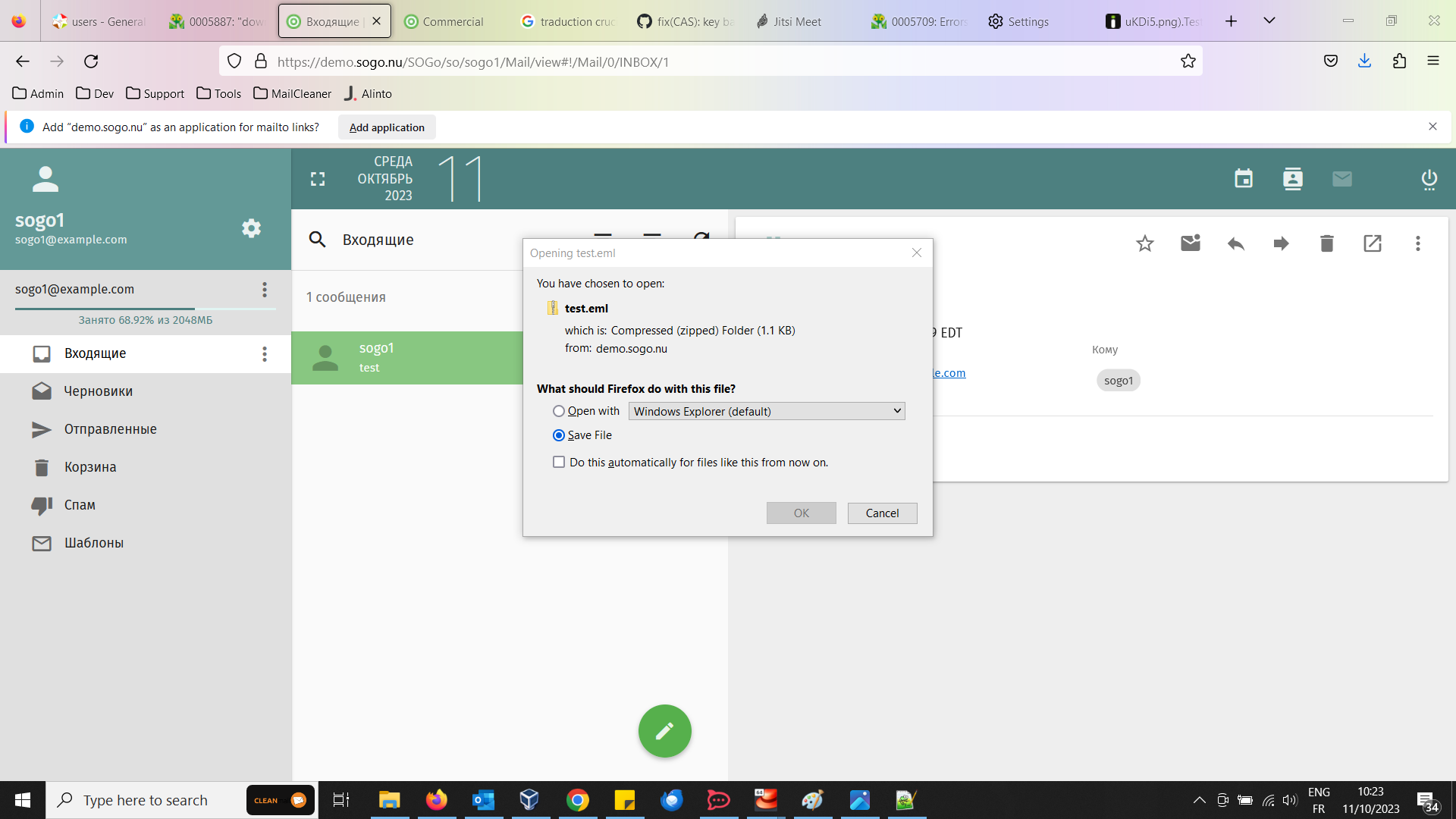Click the 'Add application' button

[x=387, y=127]
